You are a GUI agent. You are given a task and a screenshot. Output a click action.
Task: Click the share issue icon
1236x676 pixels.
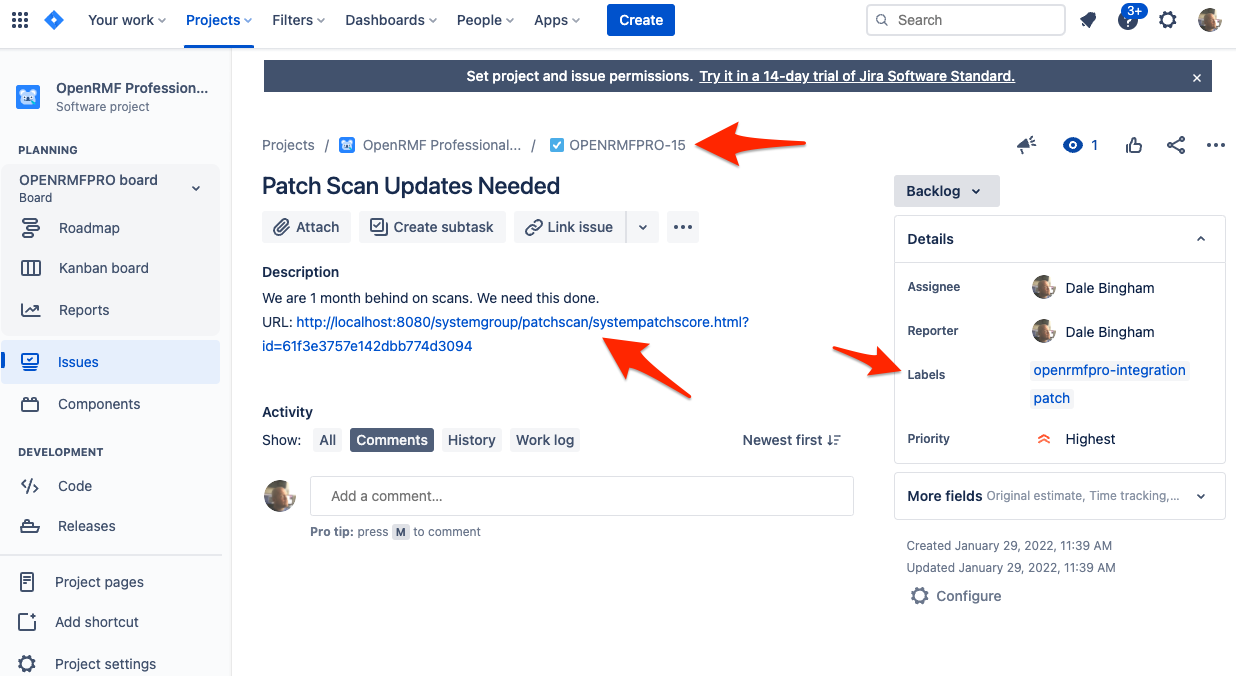pos(1176,145)
